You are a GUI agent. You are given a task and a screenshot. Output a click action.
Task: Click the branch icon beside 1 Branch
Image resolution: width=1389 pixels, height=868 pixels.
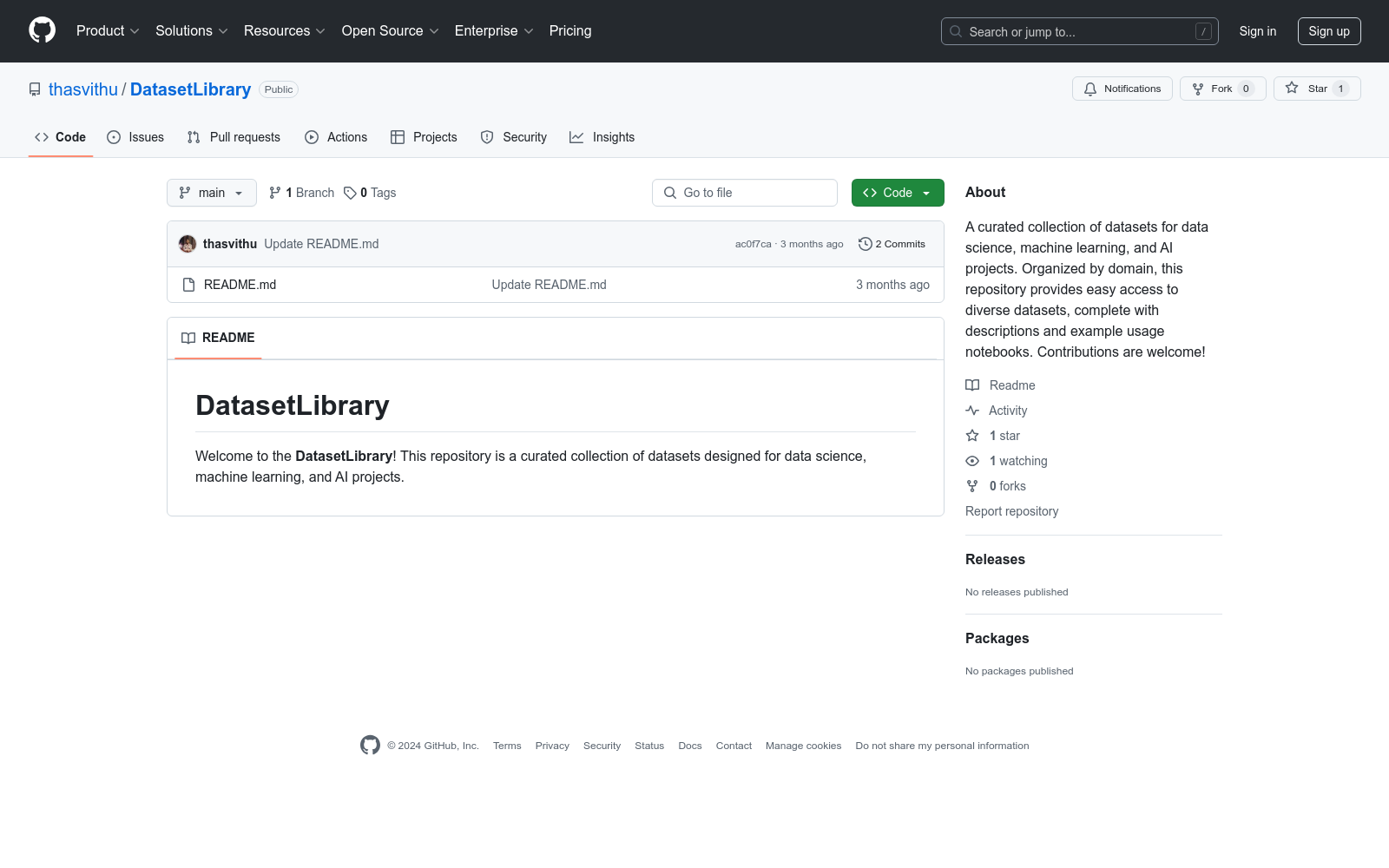tap(275, 193)
